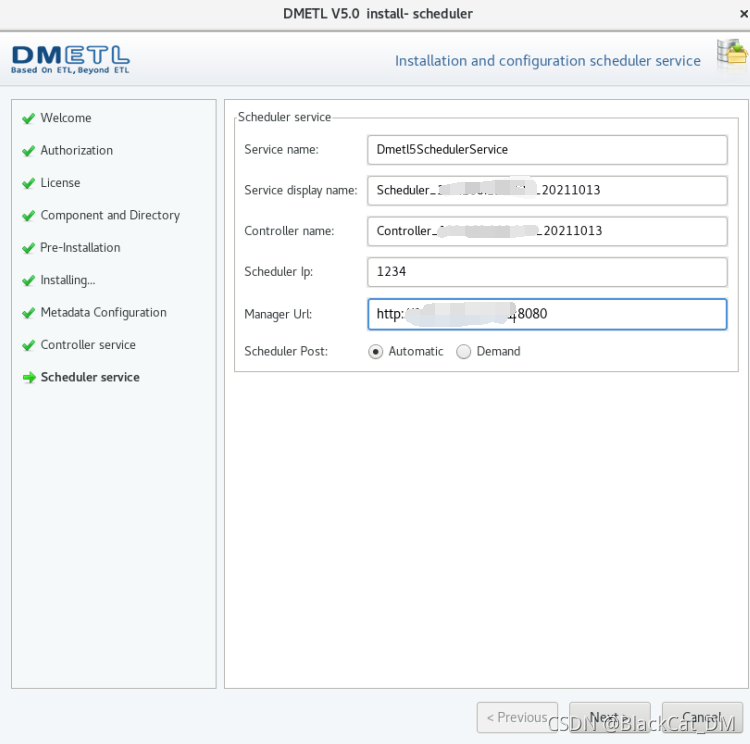
Task: Select the Scheduler service step label
Action: click(90, 377)
